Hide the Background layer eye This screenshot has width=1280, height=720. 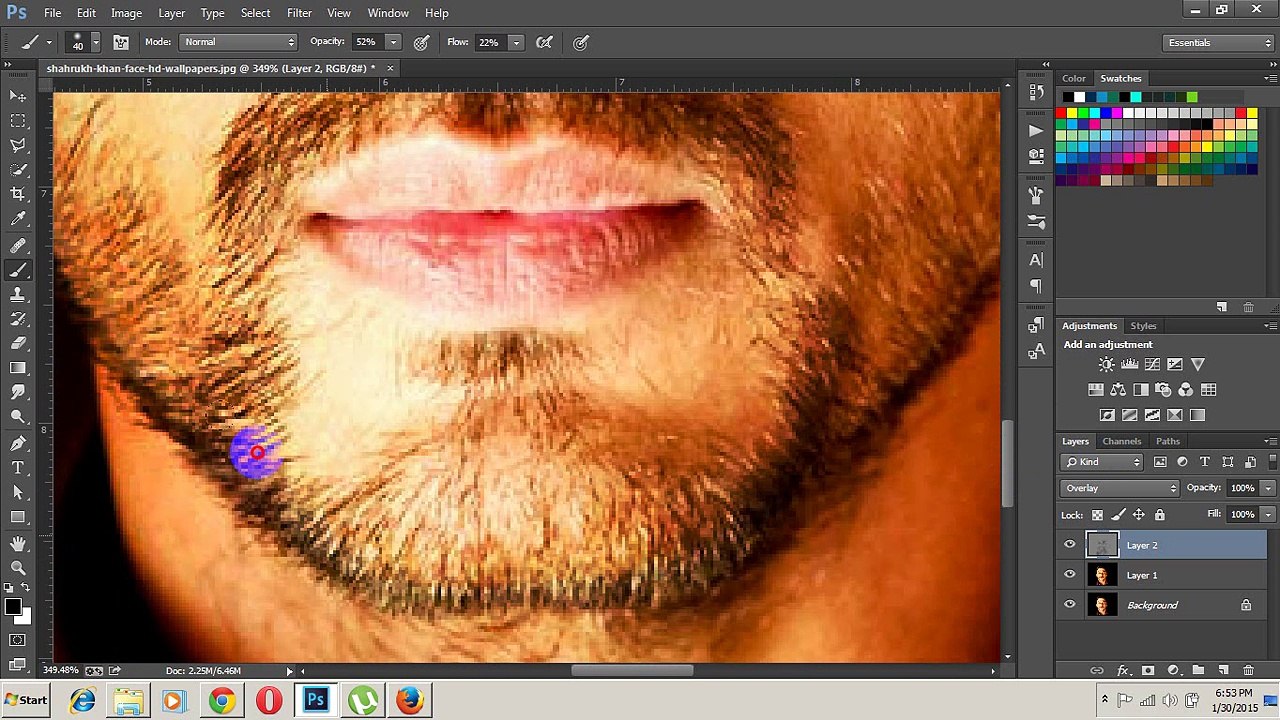click(1070, 605)
